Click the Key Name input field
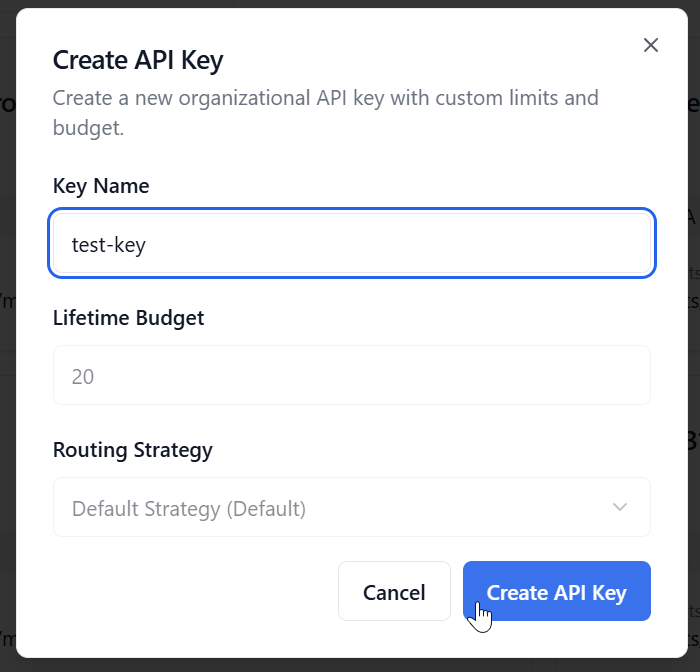This screenshot has height=672, width=700. pyautogui.click(x=351, y=244)
